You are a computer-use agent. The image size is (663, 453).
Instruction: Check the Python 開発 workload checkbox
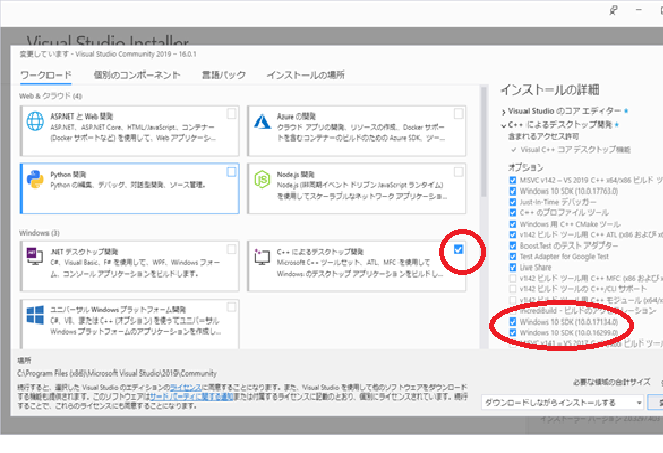pyautogui.click(x=231, y=172)
